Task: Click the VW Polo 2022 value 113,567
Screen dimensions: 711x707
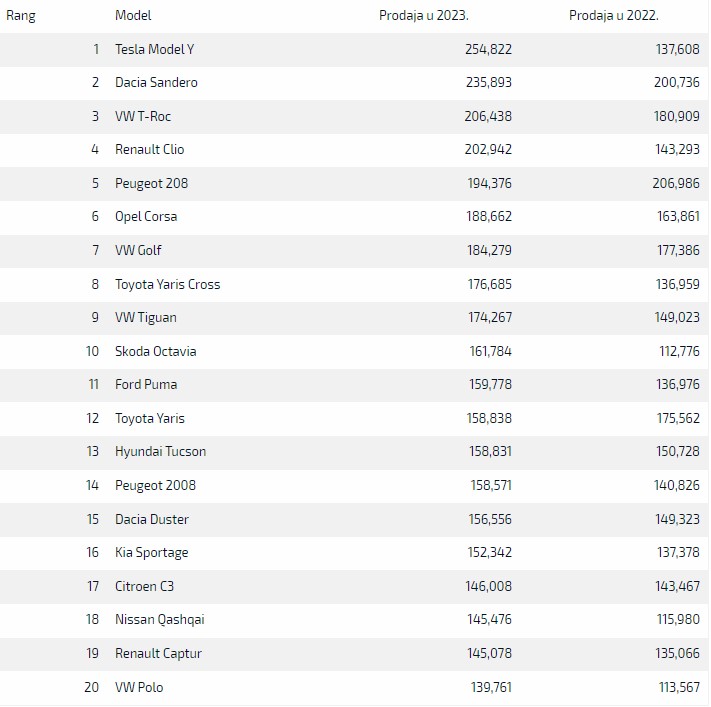Action: click(x=677, y=687)
